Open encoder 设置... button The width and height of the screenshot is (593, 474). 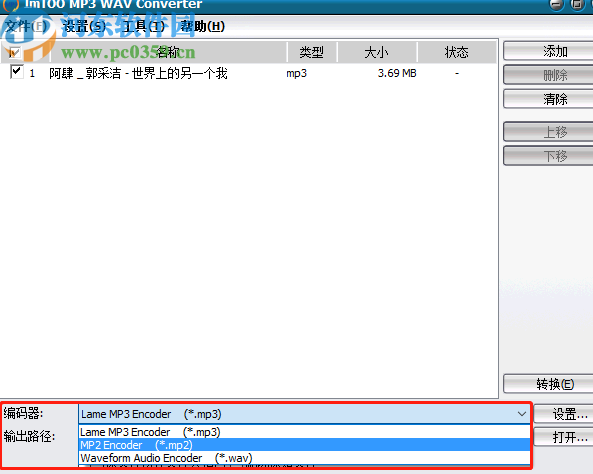point(564,414)
